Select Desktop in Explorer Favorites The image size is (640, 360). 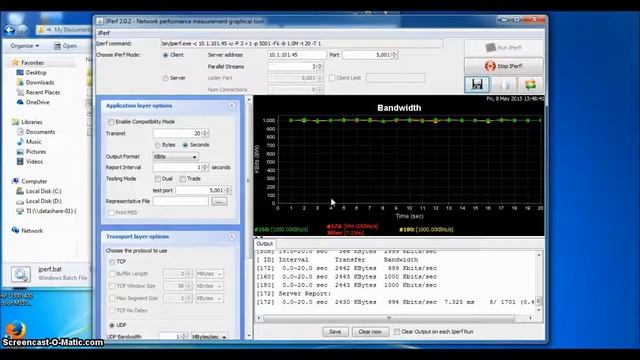pos(36,73)
